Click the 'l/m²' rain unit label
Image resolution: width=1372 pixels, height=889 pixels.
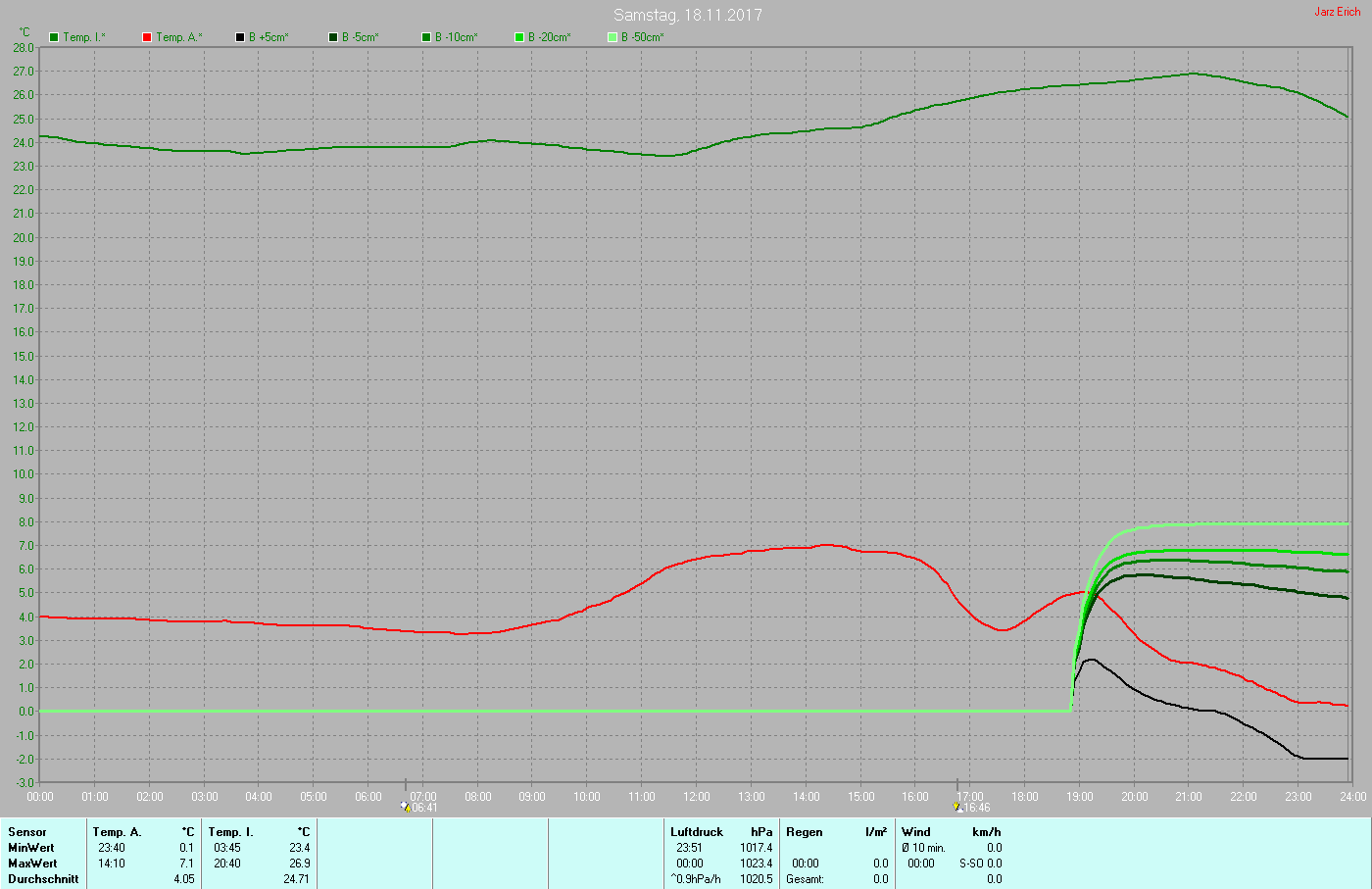(876, 832)
